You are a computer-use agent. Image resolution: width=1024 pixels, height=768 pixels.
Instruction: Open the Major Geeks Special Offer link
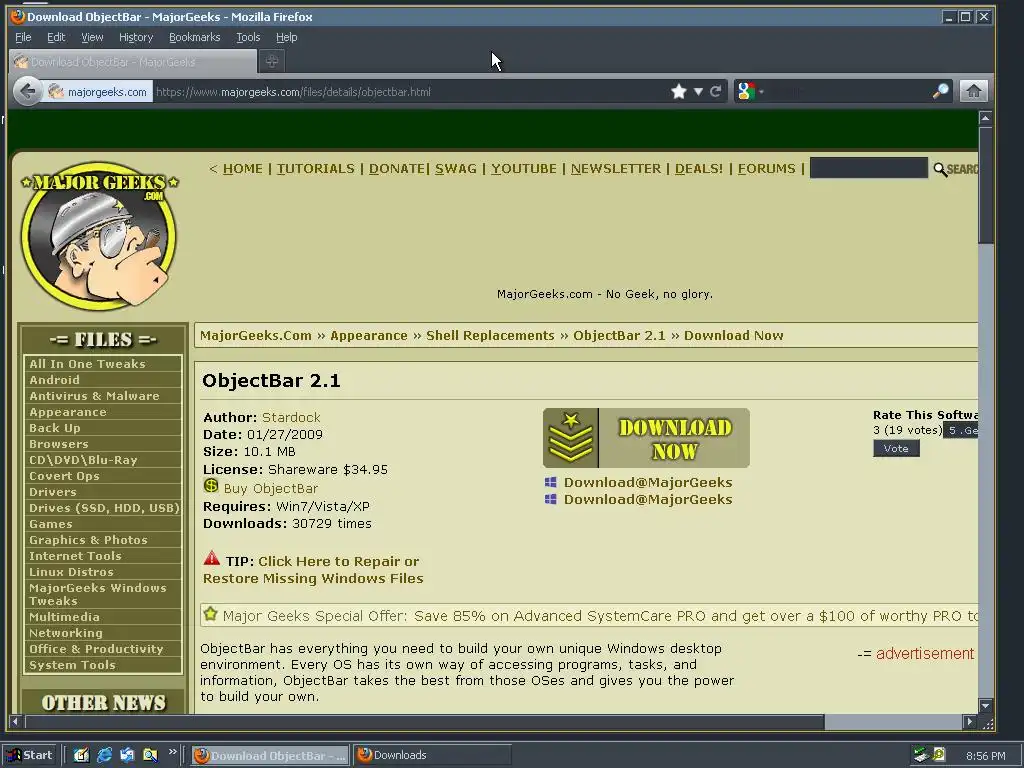[x=600, y=616]
